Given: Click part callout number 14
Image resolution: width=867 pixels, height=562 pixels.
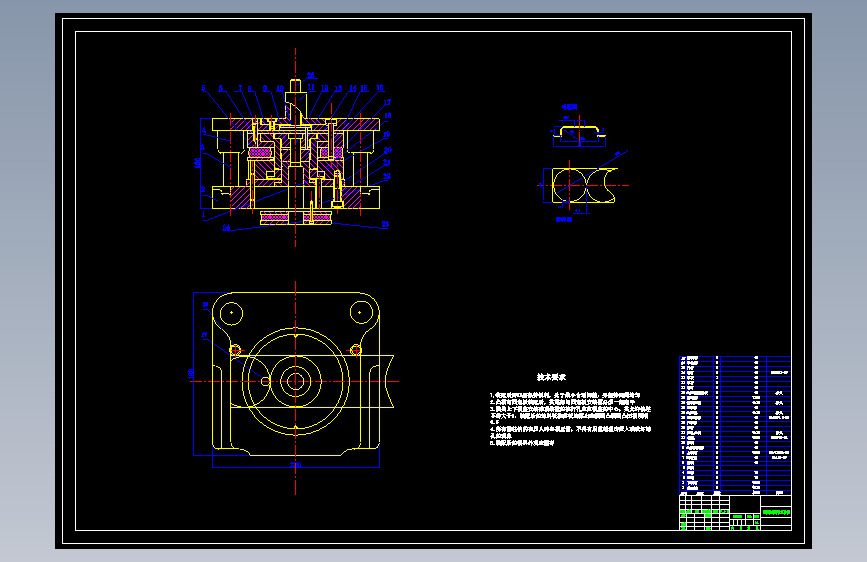Looking at the screenshot, I should [x=353, y=88].
